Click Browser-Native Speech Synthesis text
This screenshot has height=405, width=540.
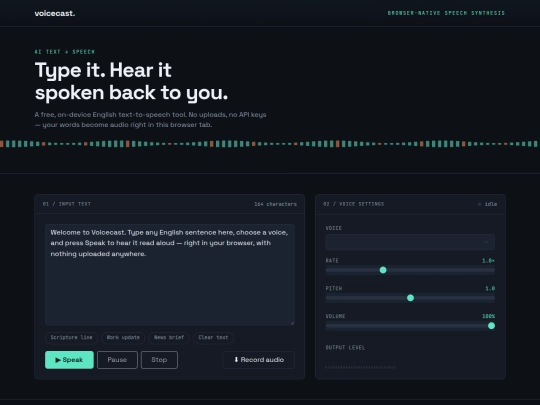pyautogui.click(x=446, y=13)
